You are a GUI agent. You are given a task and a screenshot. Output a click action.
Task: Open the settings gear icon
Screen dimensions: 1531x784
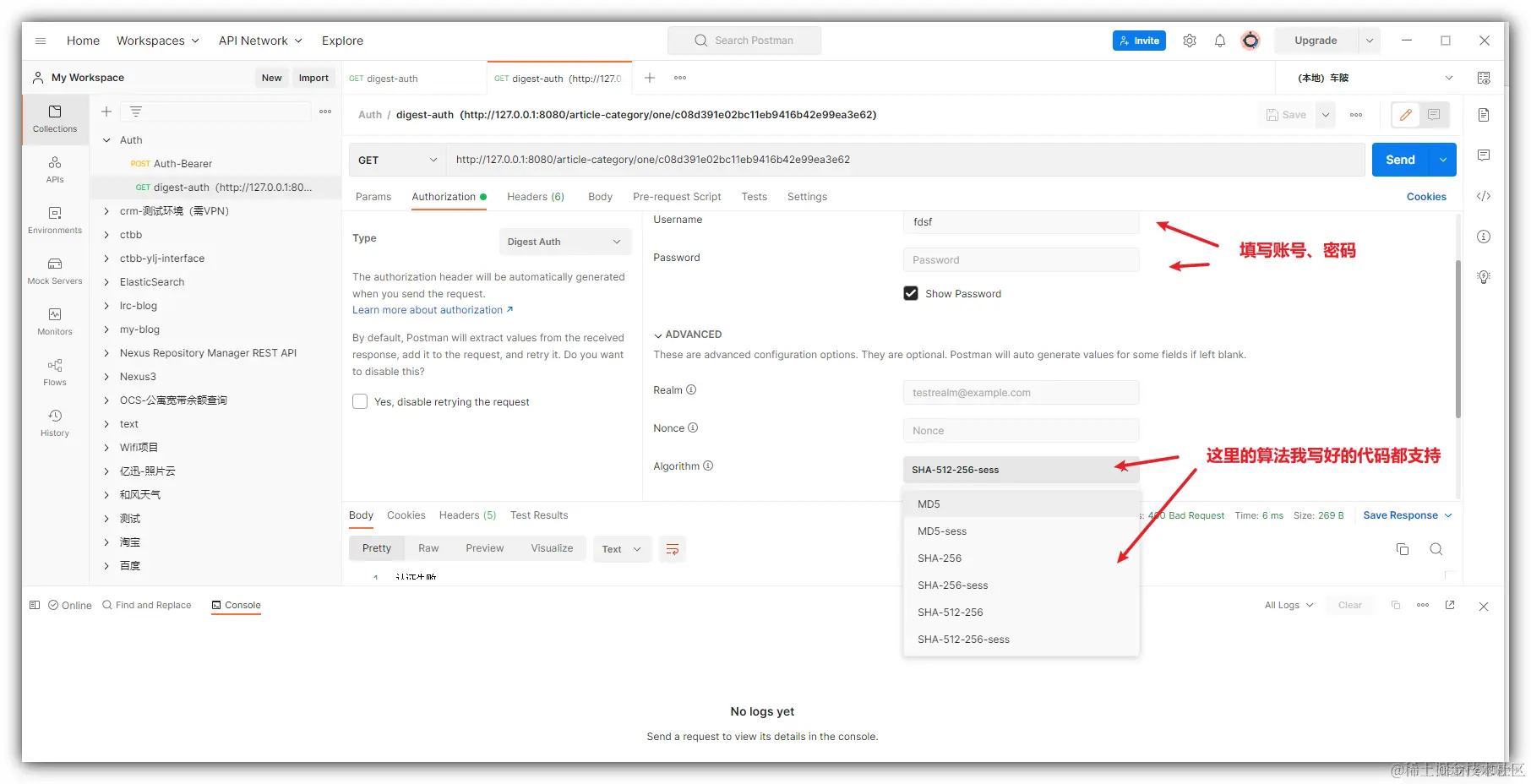(1190, 41)
